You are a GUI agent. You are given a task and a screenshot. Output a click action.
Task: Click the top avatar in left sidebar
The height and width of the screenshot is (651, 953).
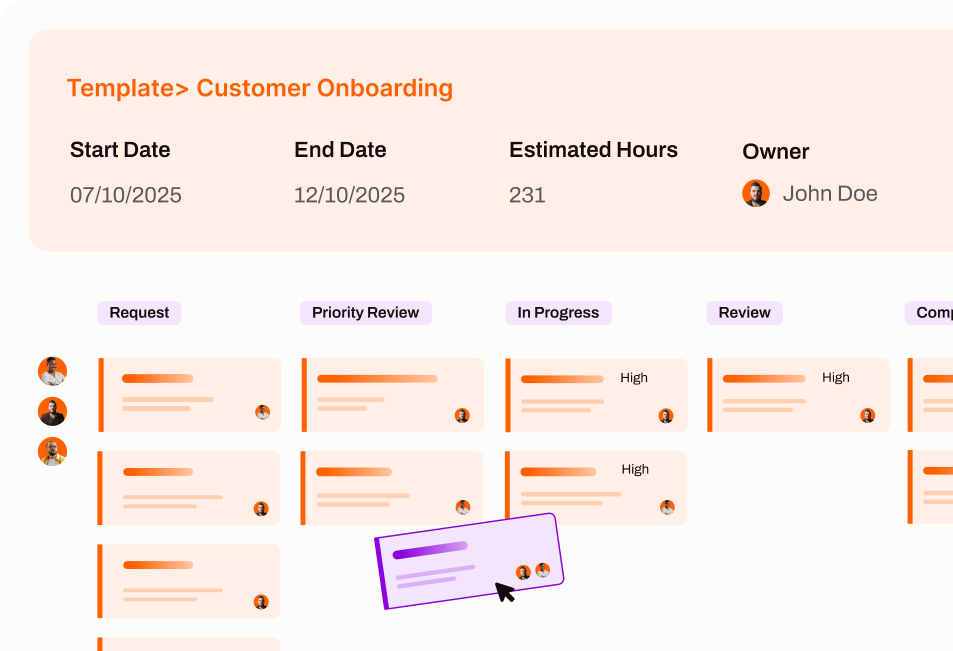[52, 371]
